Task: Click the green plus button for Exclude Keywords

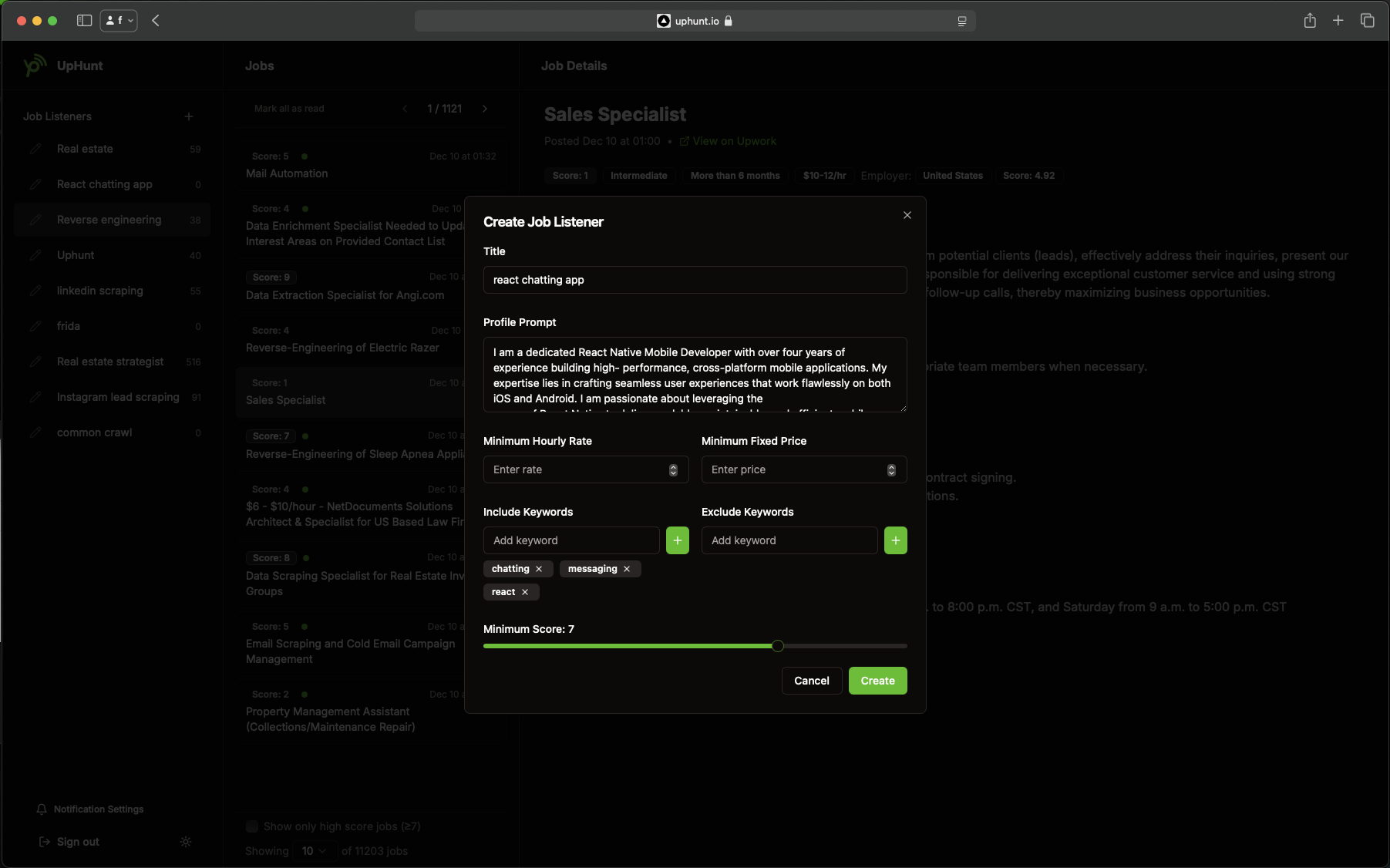Action: tap(895, 540)
